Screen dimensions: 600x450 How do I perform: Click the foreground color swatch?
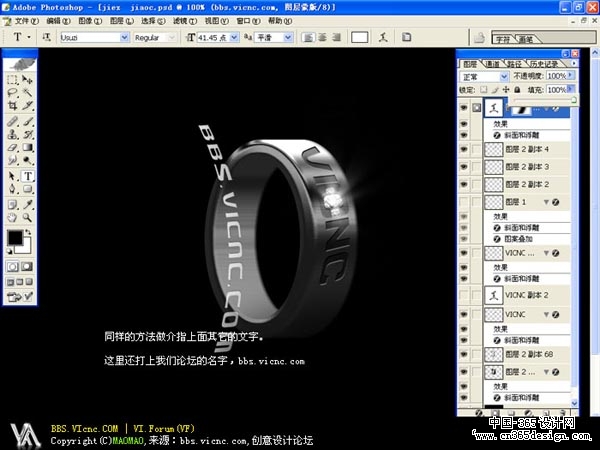15,238
